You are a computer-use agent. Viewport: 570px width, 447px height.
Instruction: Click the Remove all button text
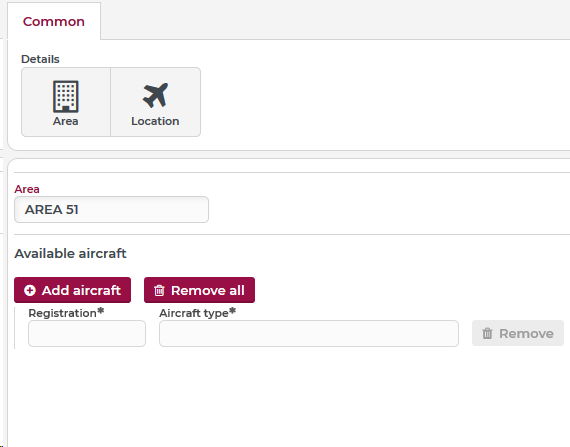pyautogui.click(x=208, y=290)
